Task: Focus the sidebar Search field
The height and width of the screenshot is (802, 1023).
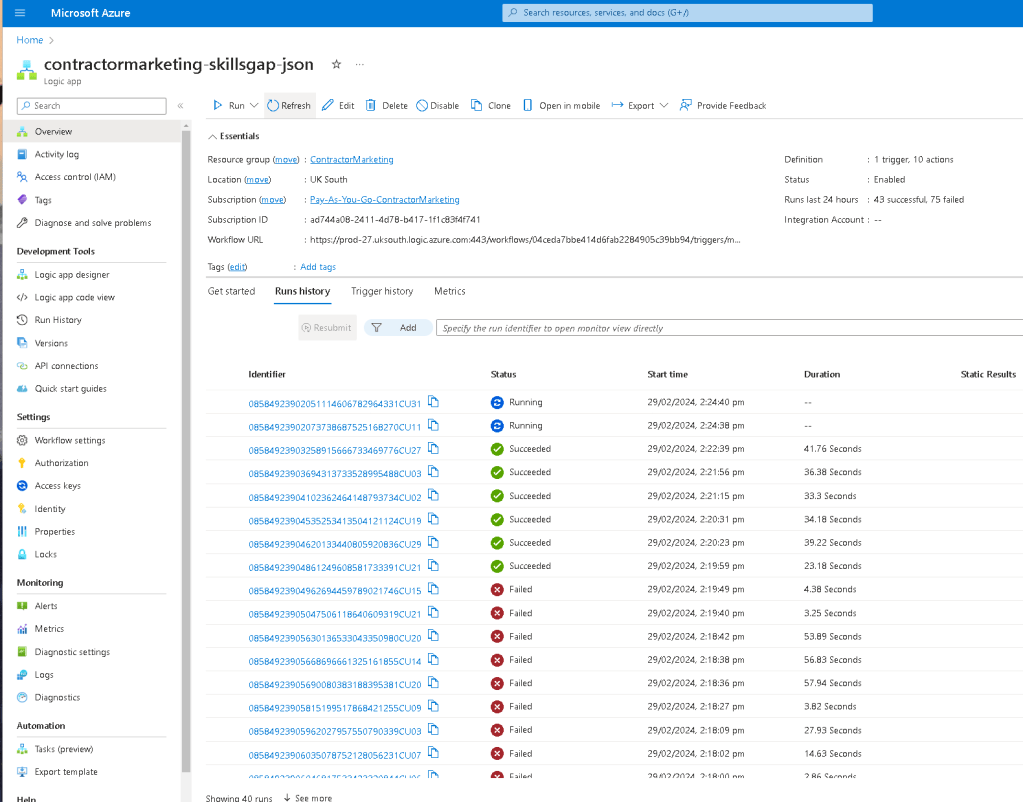Action: coord(91,106)
